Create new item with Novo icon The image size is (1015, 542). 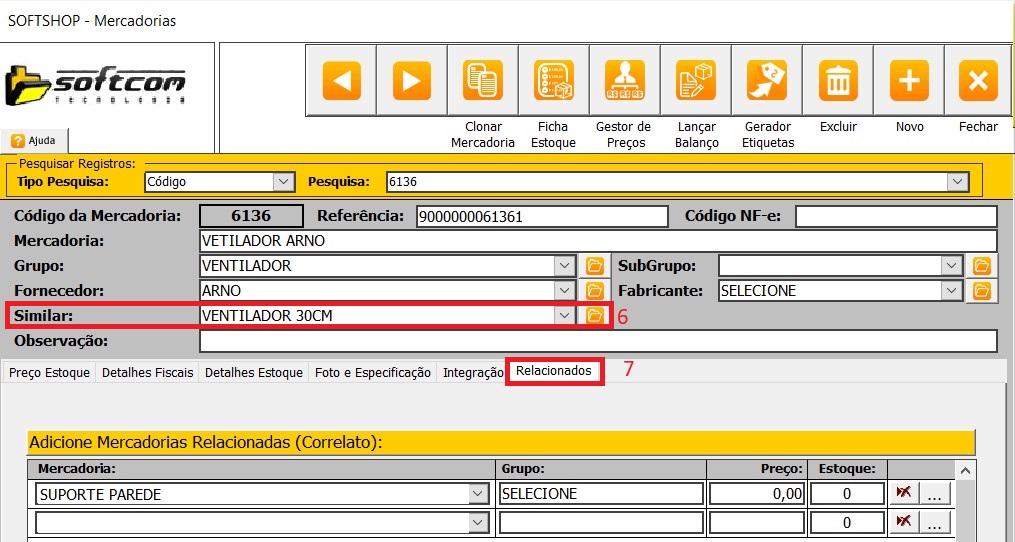pos(909,81)
